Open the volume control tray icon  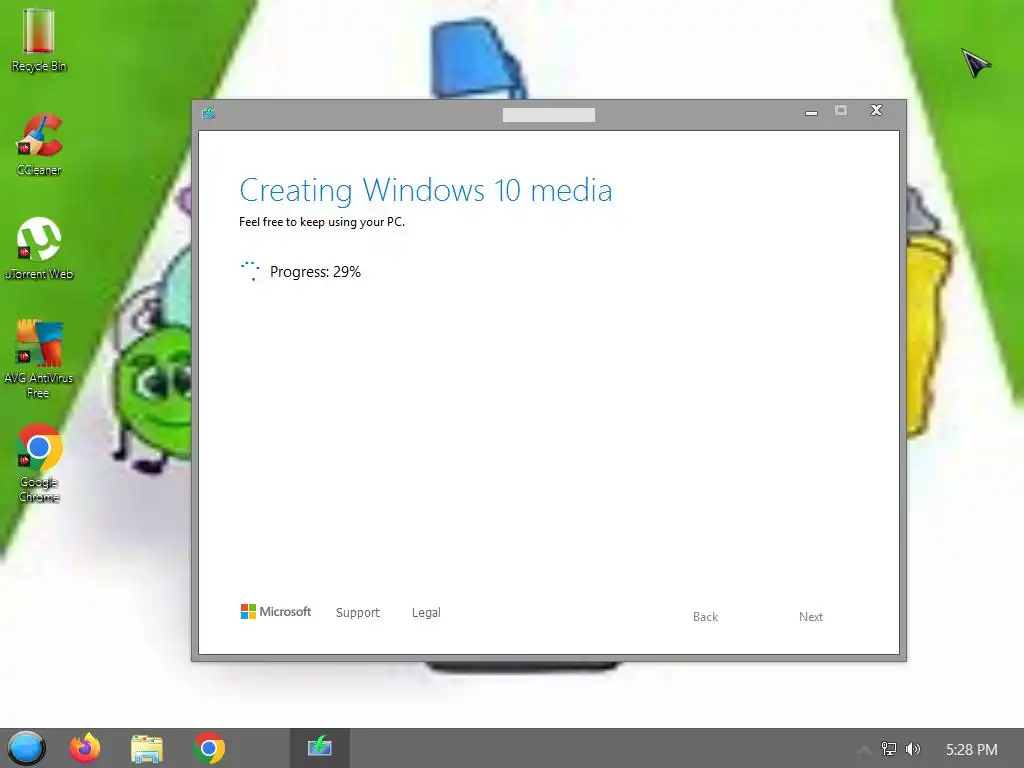pos(913,749)
